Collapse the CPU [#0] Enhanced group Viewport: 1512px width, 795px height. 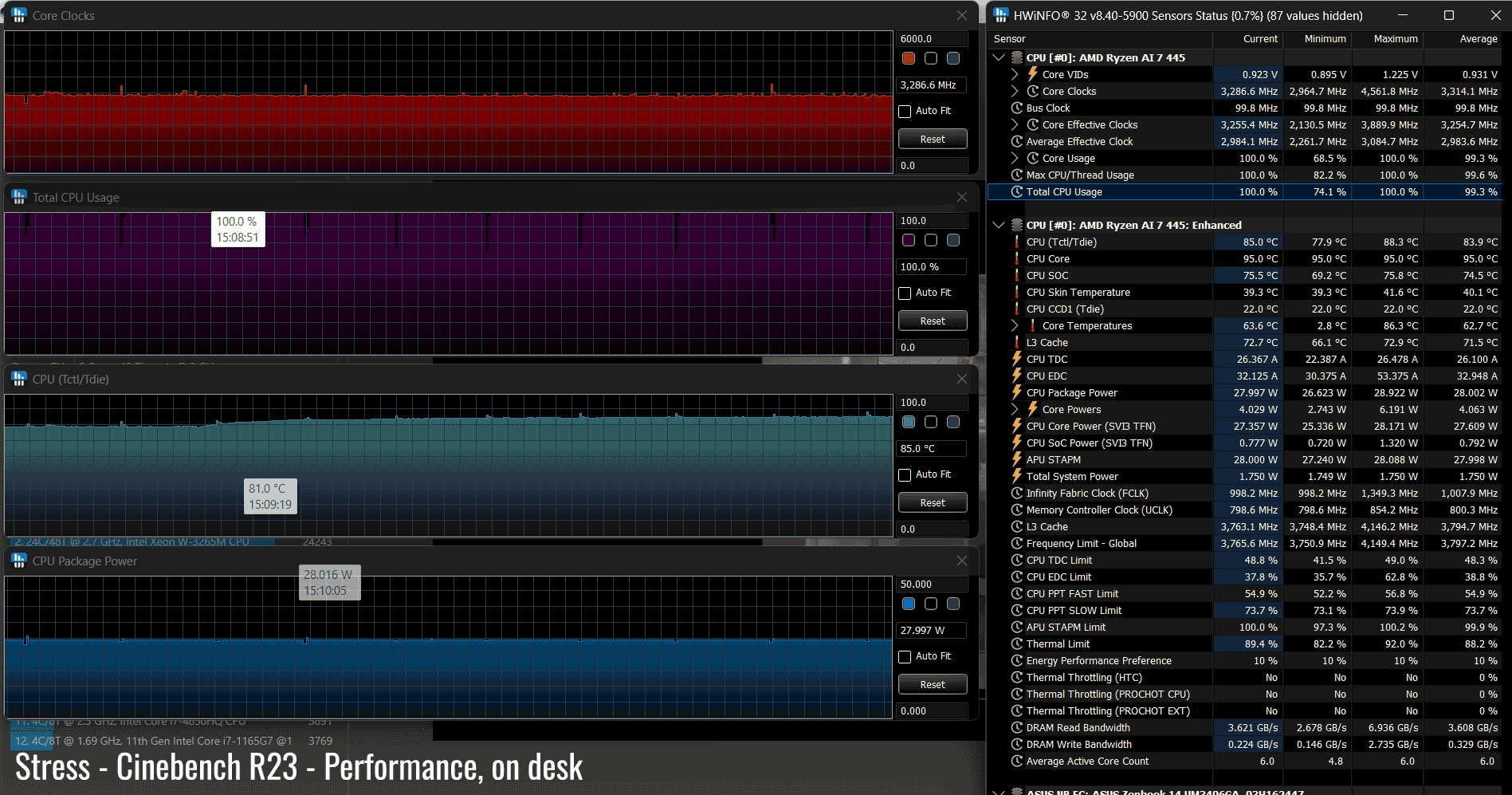pos(999,225)
